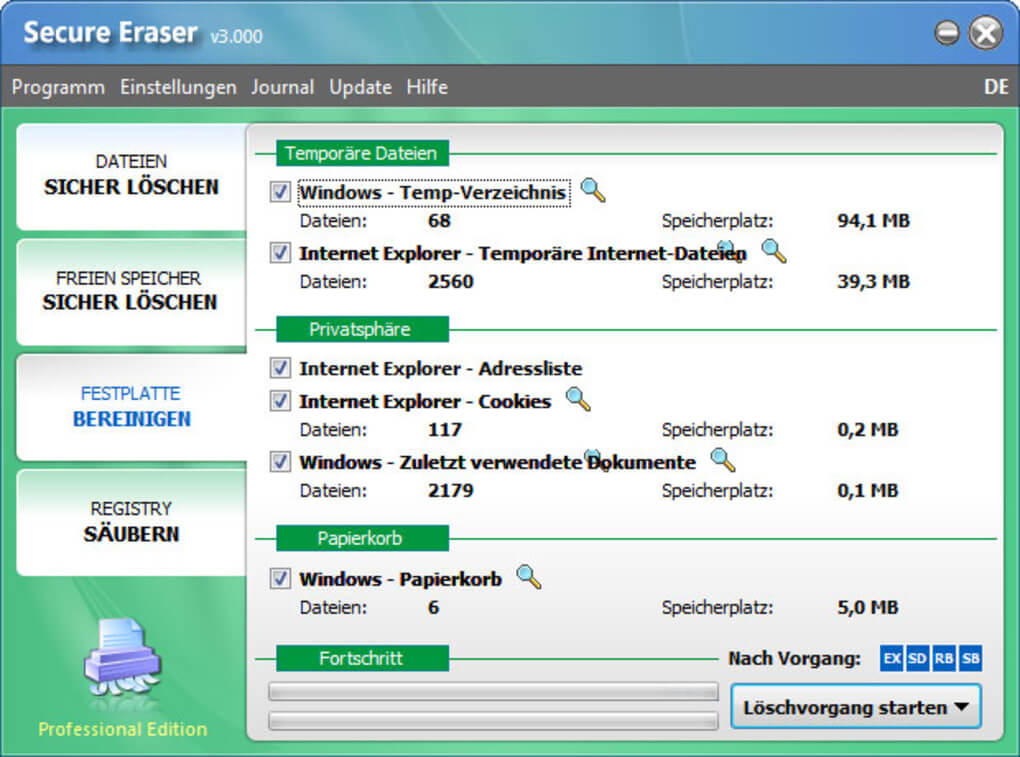Select the RB after-process icon
This screenshot has height=757, width=1020.
point(944,659)
